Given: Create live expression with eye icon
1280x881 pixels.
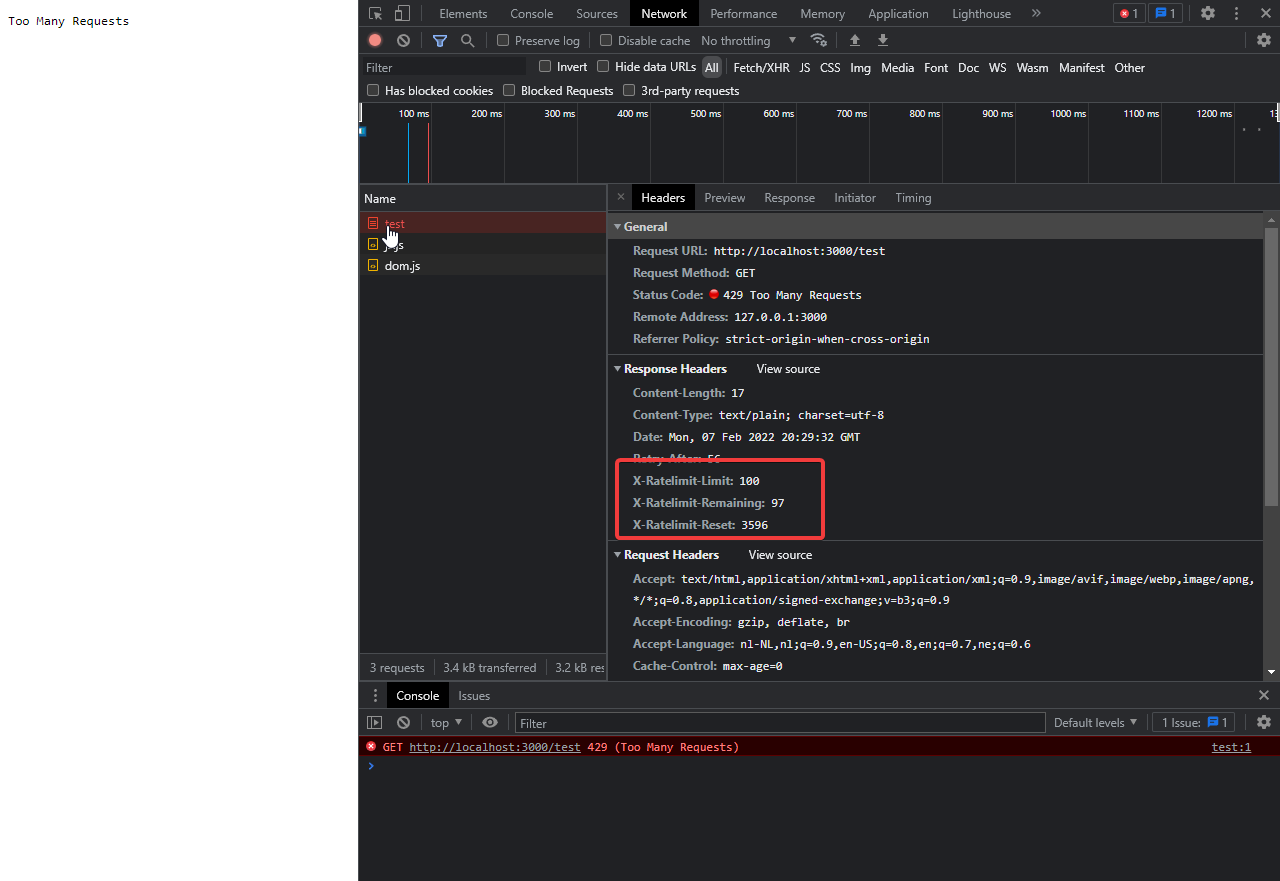Looking at the screenshot, I should pyautogui.click(x=490, y=722).
